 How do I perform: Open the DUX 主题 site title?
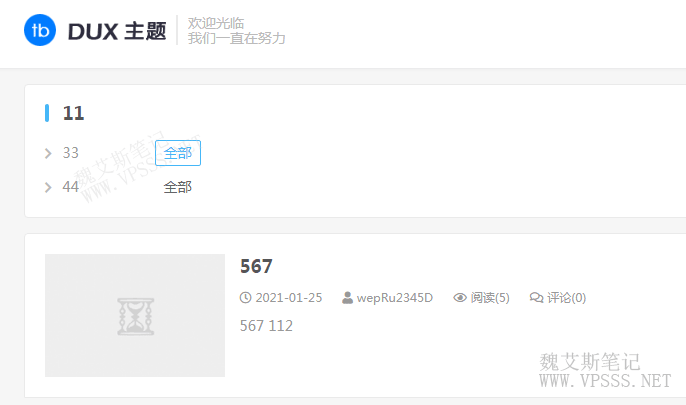pos(117,31)
